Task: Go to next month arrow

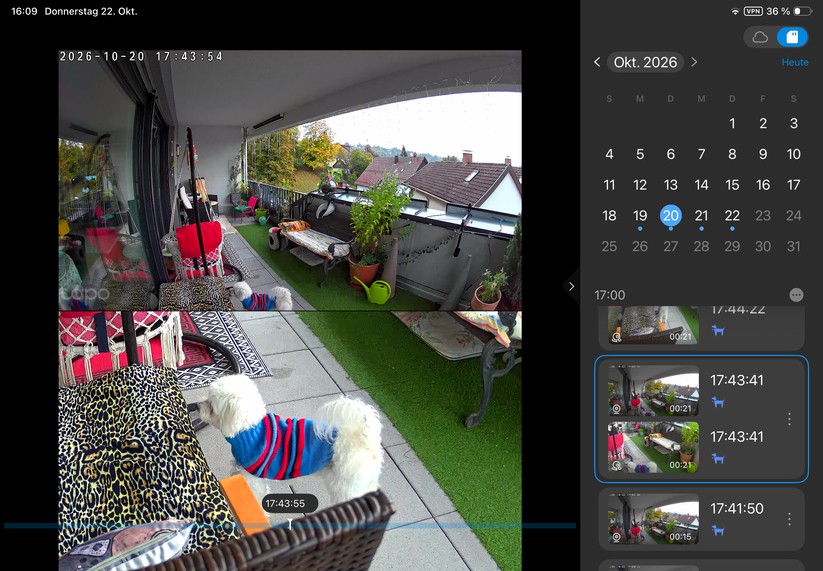Action: pyautogui.click(x=694, y=62)
